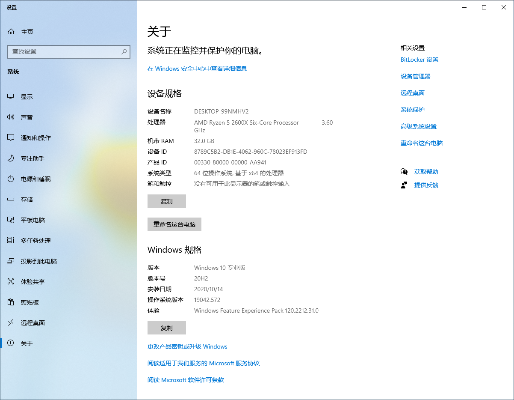This screenshot has height=400, width=514.
Task: Click the search magnifier icon in 查找设置
Action: [x=124, y=52]
